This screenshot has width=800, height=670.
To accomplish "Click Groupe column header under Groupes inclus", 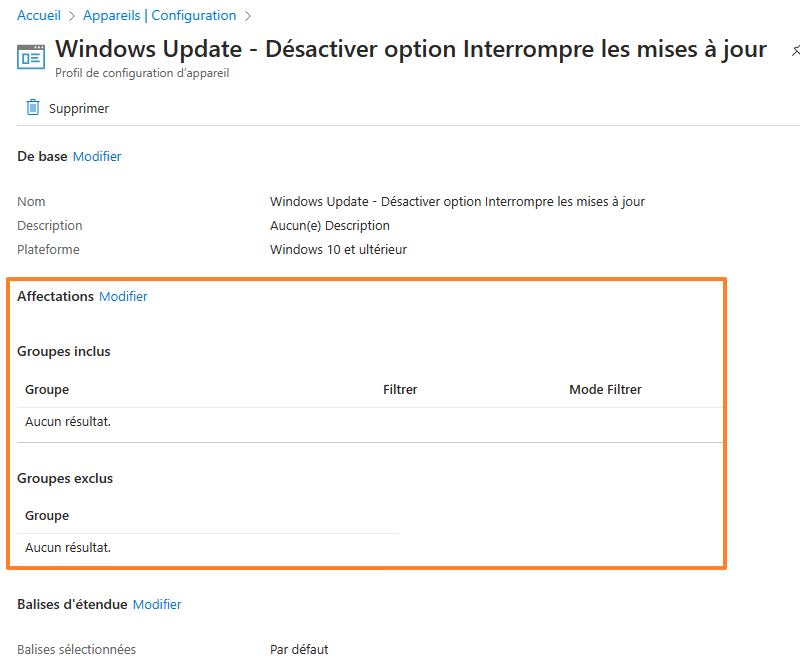I will (47, 390).
